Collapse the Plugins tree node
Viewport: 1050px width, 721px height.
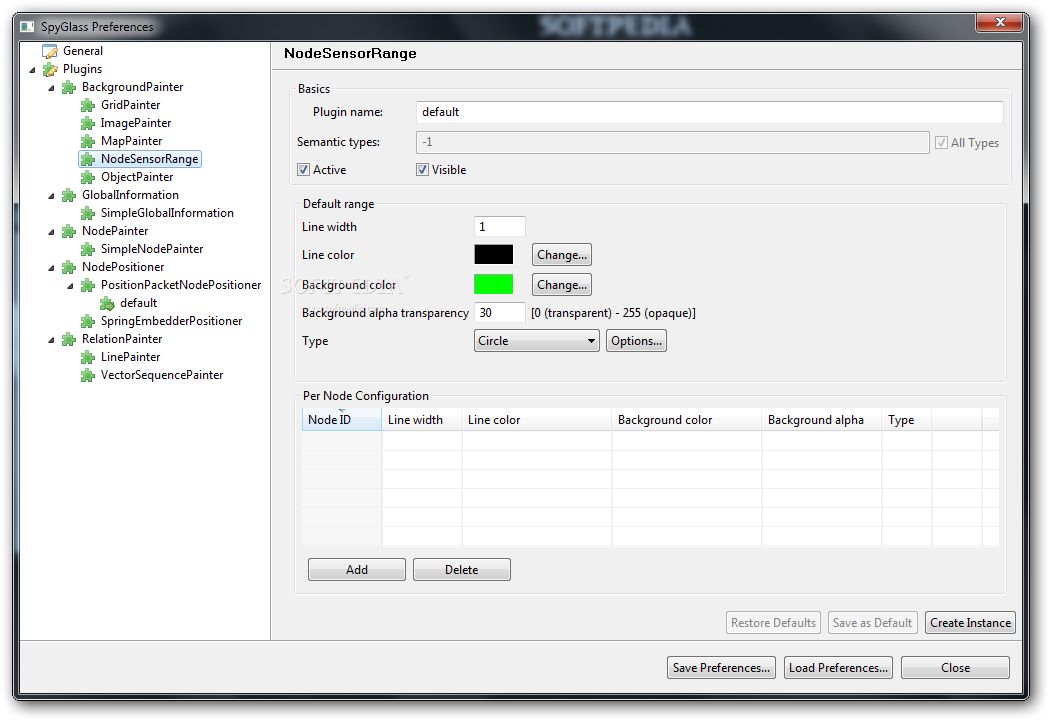[x=32, y=70]
